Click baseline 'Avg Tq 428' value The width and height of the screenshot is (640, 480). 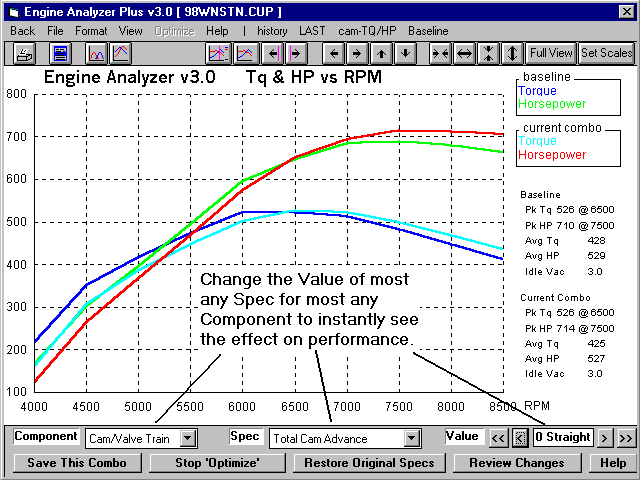pyautogui.click(x=596, y=241)
